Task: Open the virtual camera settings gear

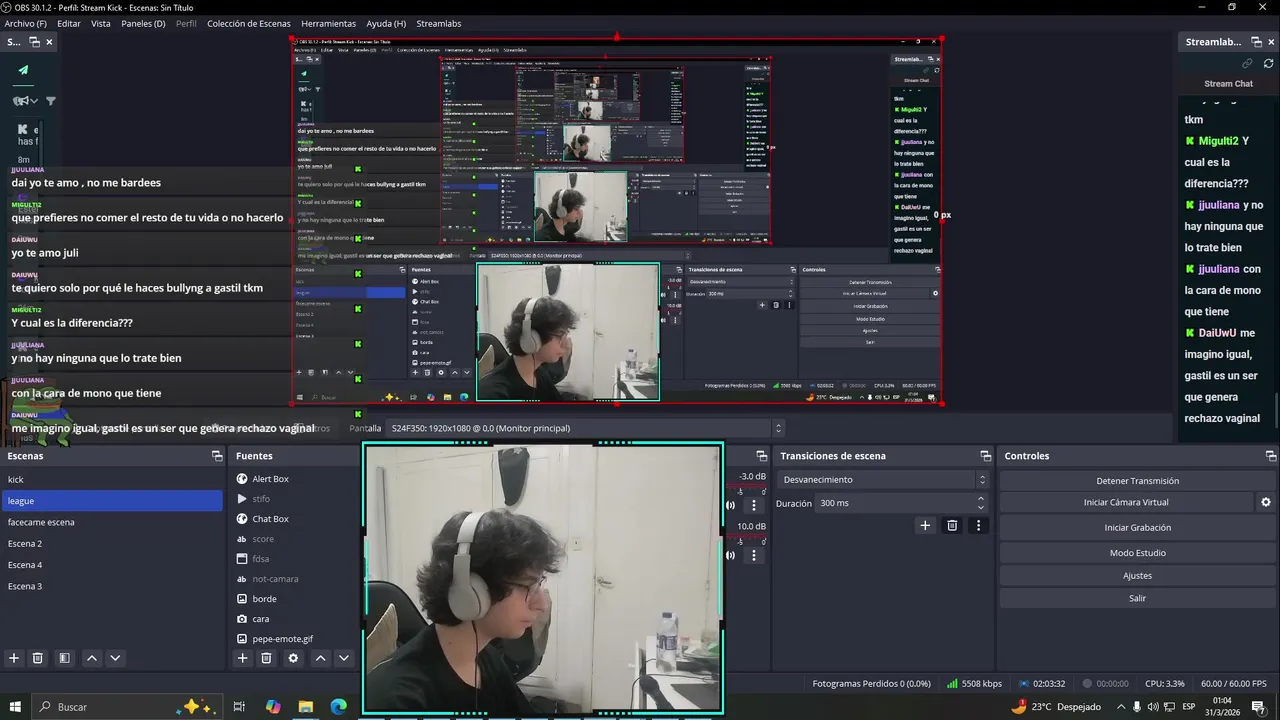Action: coord(1266,502)
